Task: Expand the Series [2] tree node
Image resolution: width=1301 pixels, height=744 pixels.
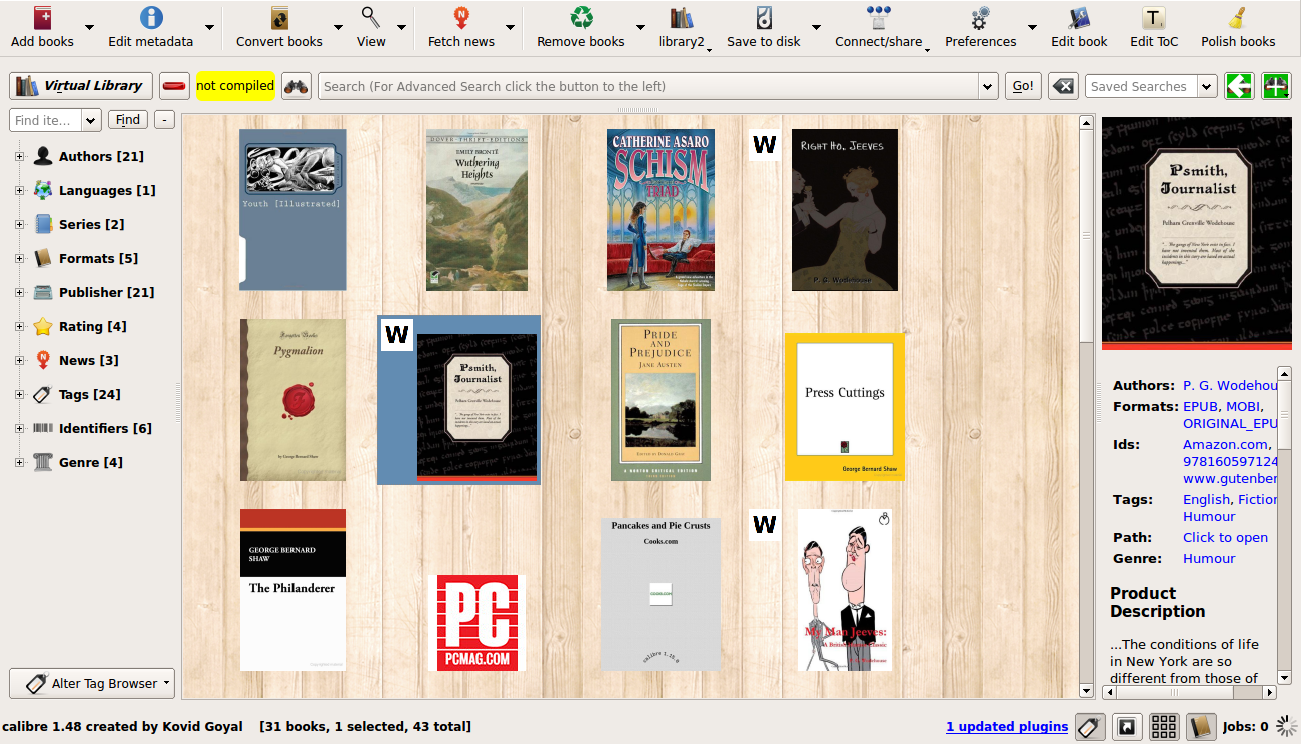Action: coord(19,224)
